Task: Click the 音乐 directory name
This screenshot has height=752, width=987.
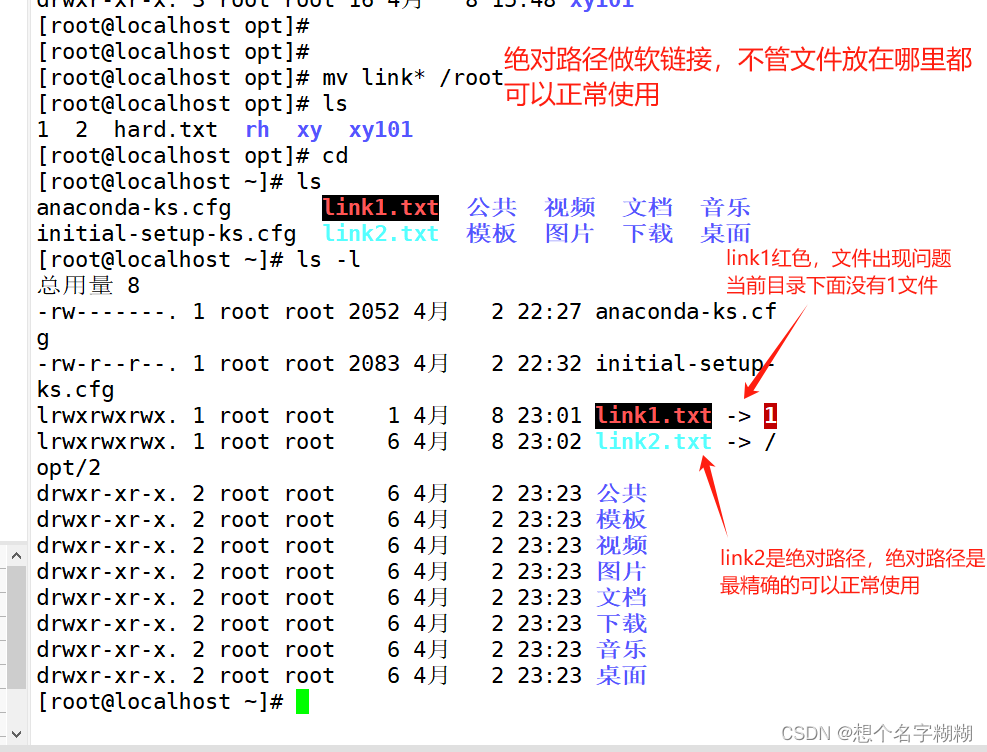Action: (x=725, y=207)
